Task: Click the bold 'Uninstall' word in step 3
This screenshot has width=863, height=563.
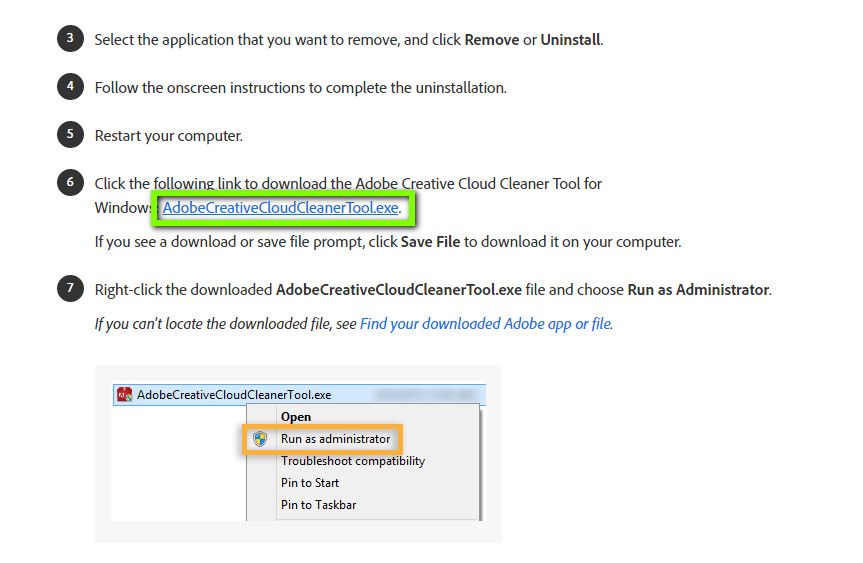Action: pos(570,40)
